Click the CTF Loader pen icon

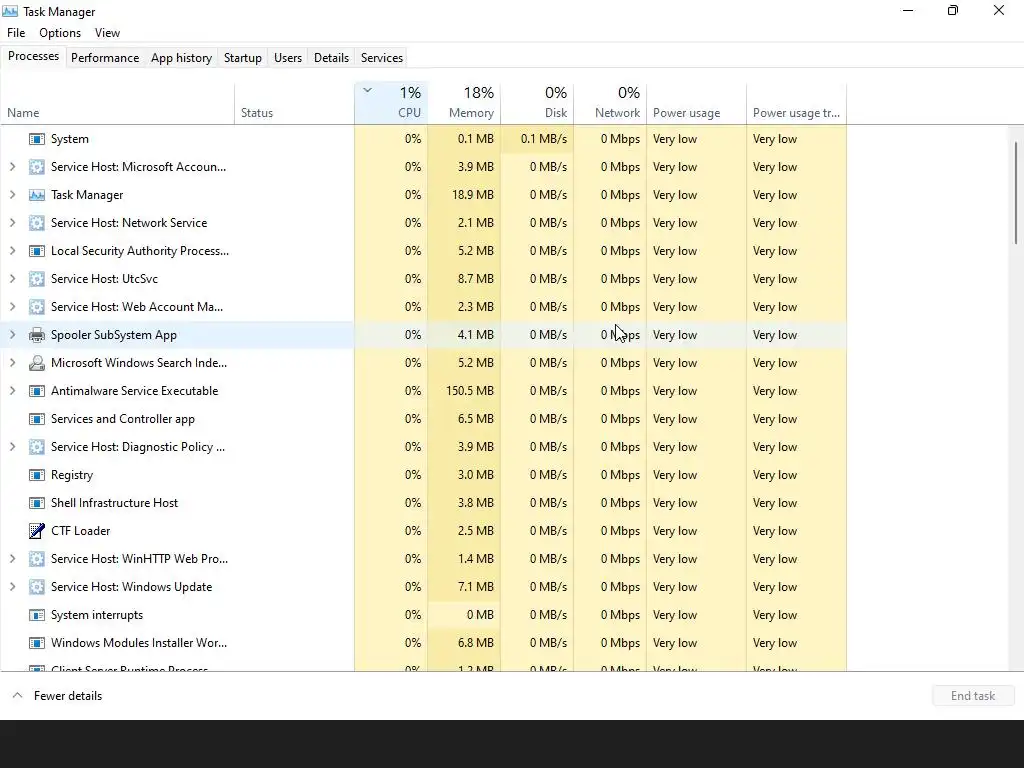[x=37, y=531]
